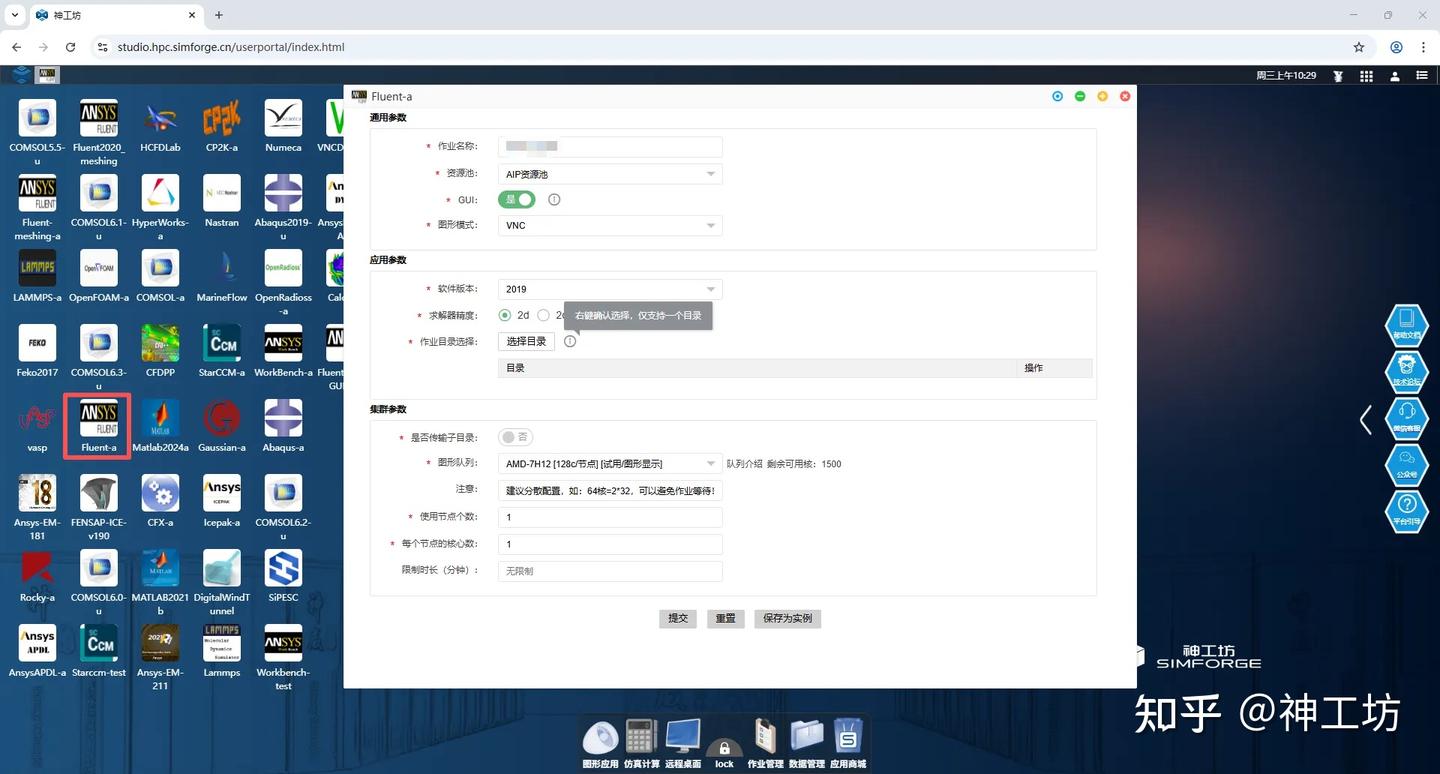Image resolution: width=1440 pixels, height=774 pixels.
Task: Open the 平台引导 help hexagon button
Action: coord(1406,511)
